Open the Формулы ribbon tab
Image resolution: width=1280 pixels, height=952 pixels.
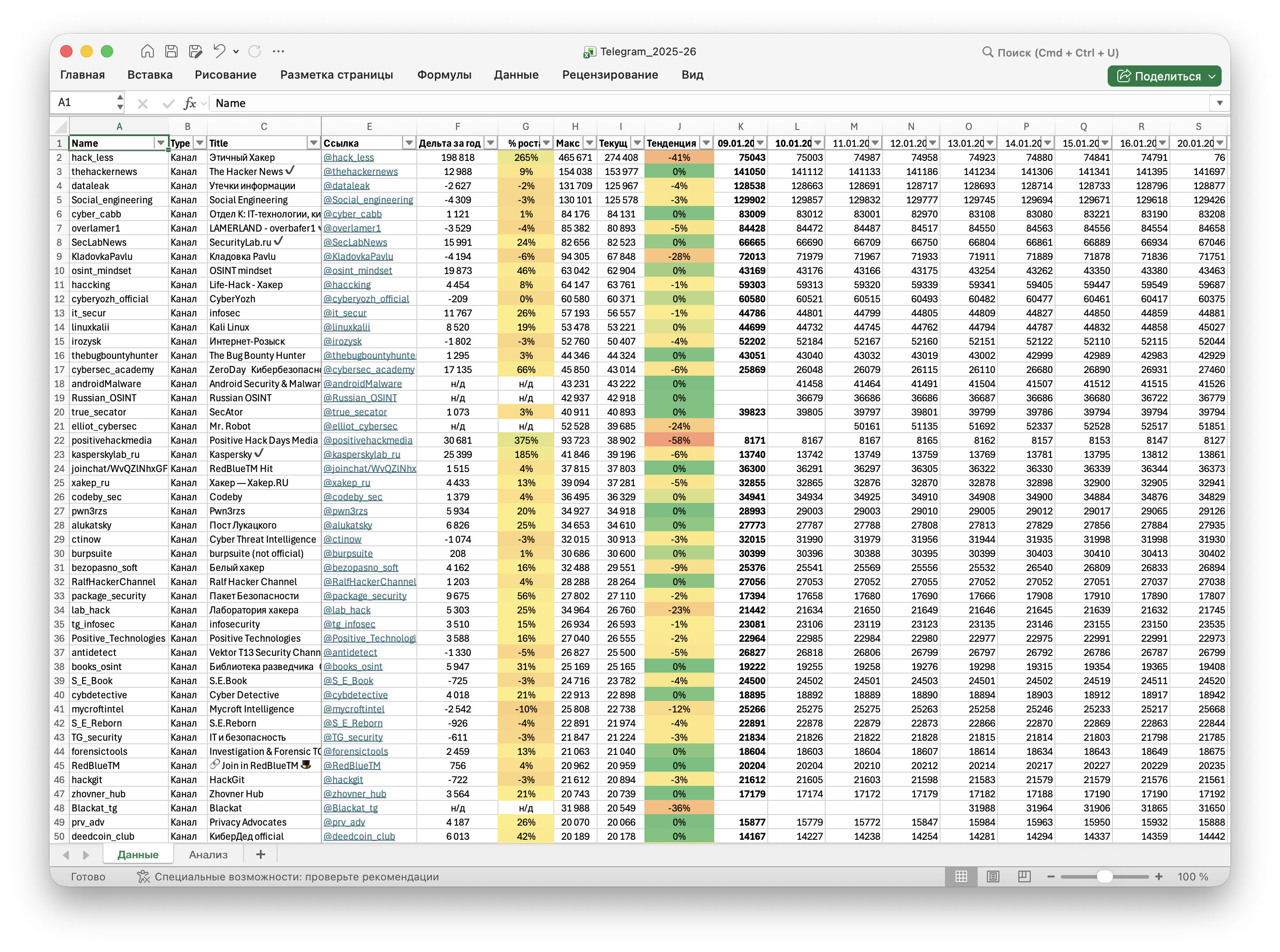click(x=444, y=75)
